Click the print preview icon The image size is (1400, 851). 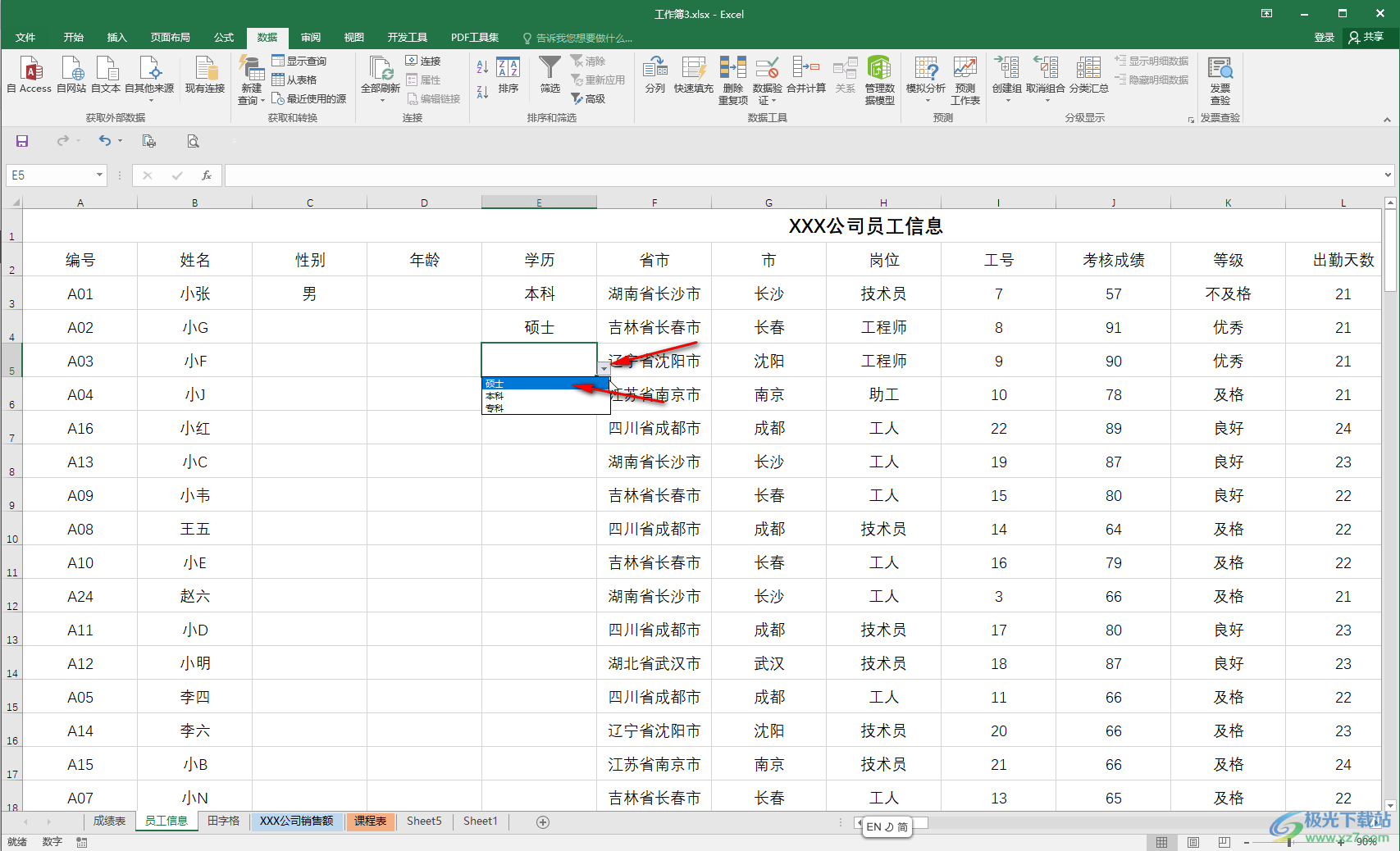(193, 141)
